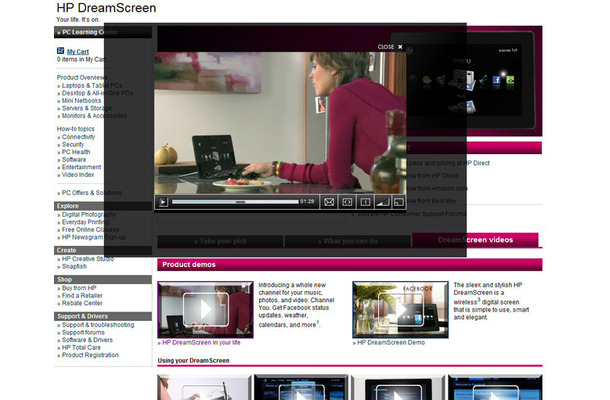This screenshot has height=400, width=610.
Task: Go to Free Online Classes
Action: click(x=91, y=230)
